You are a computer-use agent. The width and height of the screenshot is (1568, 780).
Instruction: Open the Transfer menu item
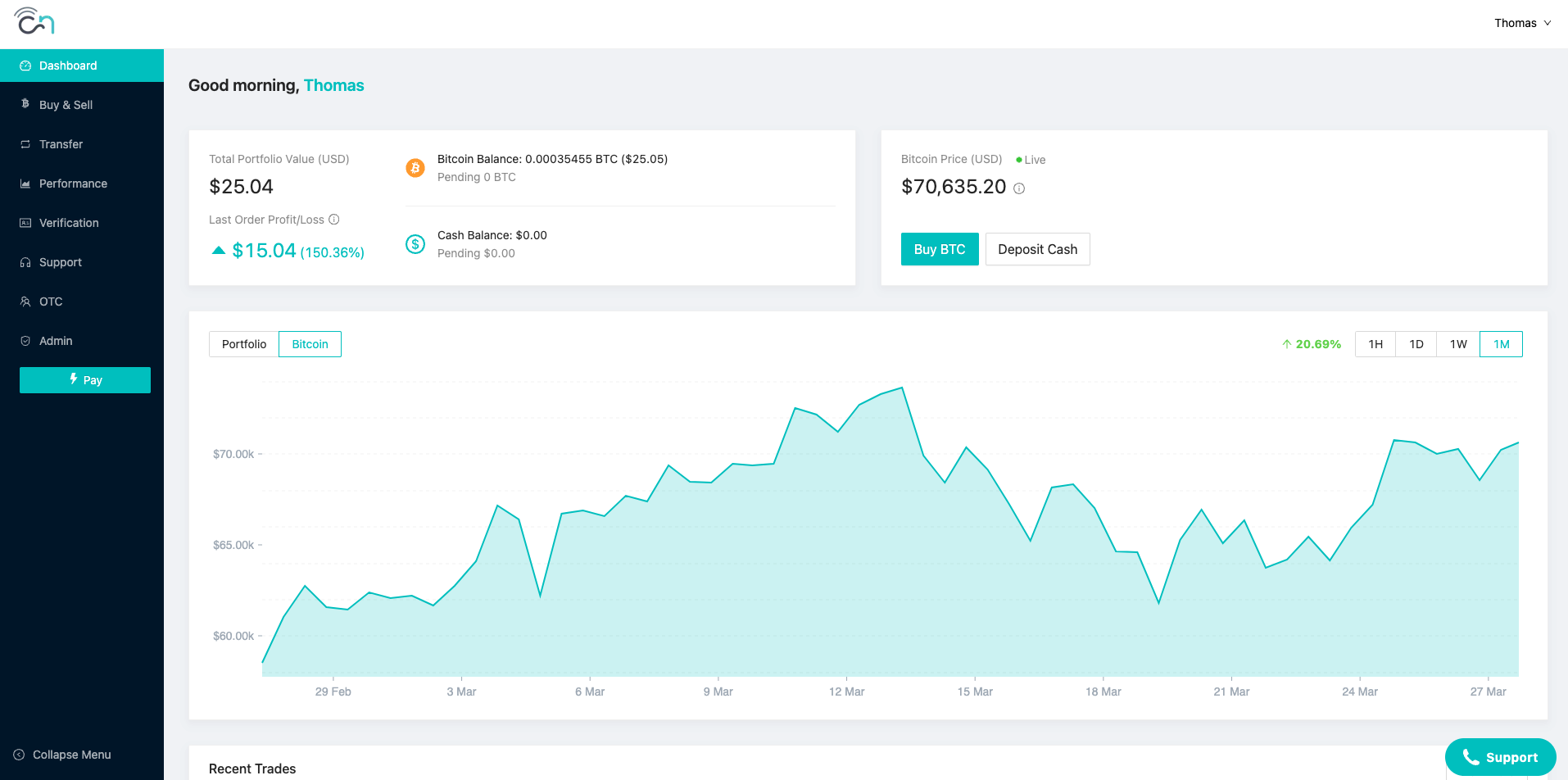point(61,144)
